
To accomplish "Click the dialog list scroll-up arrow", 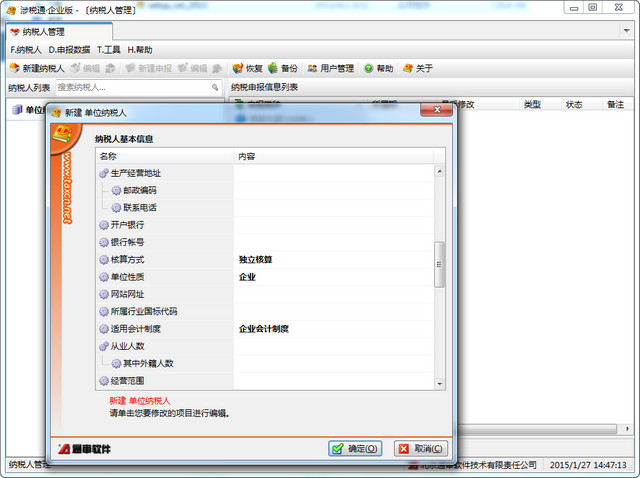I will [x=440, y=171].
